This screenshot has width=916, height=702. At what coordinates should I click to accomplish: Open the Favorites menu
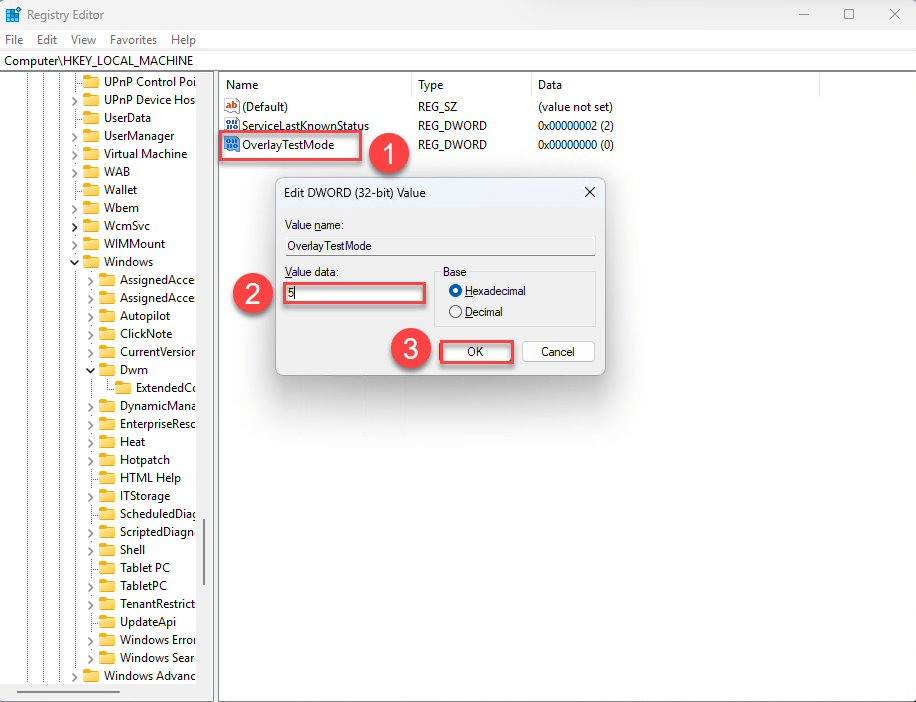click(133, 40)
